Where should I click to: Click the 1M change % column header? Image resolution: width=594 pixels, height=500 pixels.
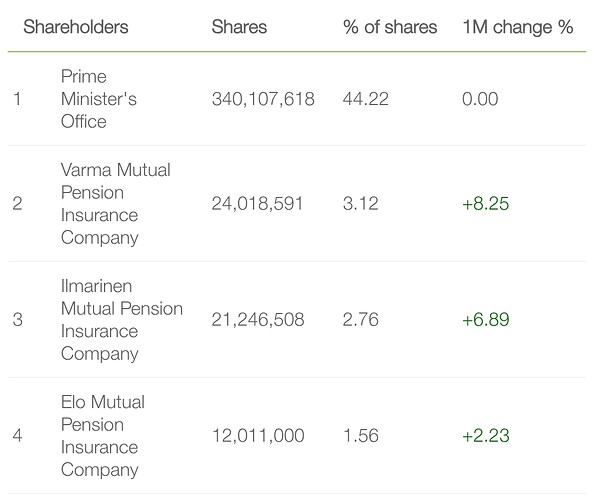point(518,27)
